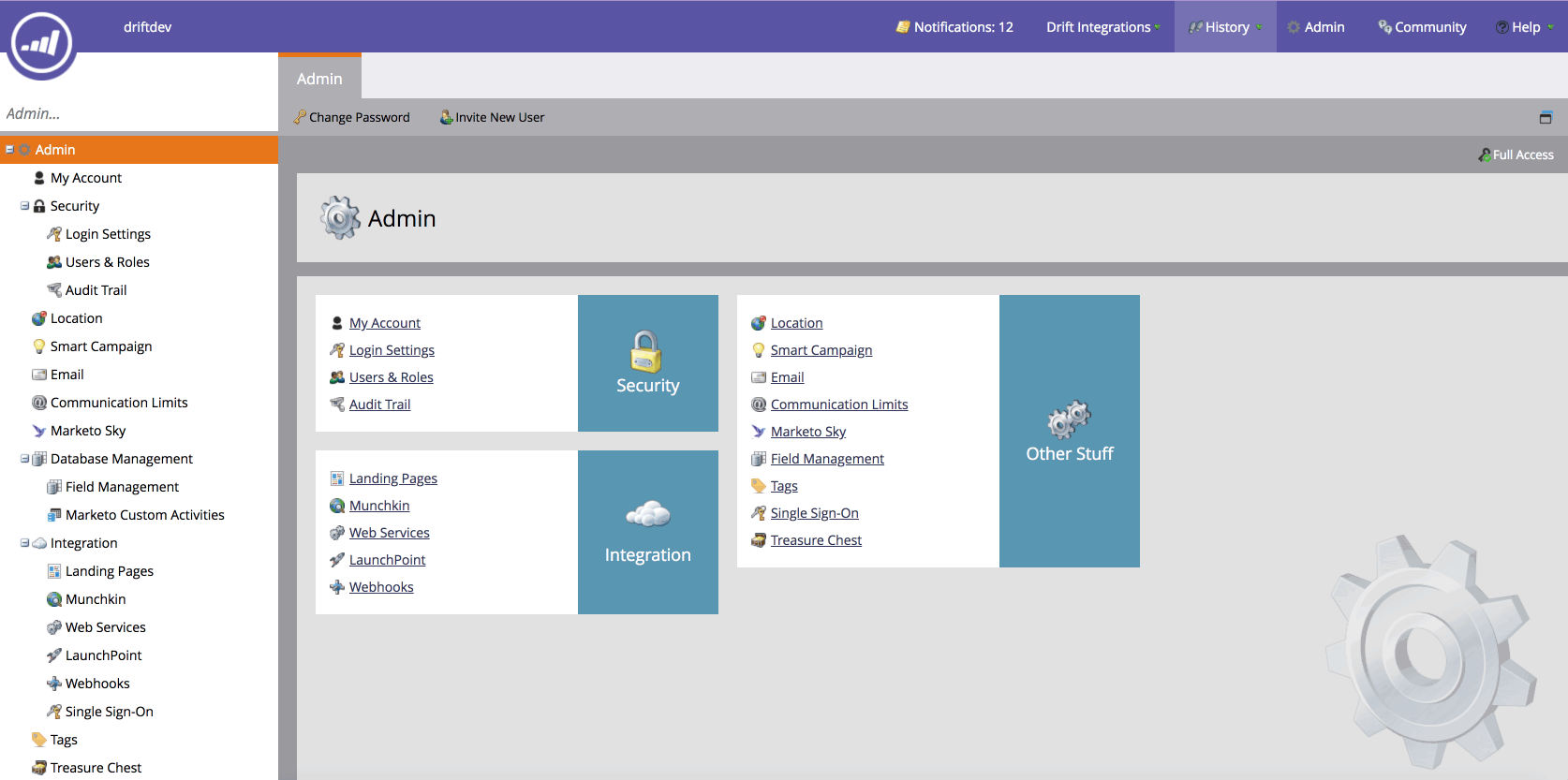Open the History dropdown in top bar
This screenshot has width=1568, height=780.
pos(1225,27)
